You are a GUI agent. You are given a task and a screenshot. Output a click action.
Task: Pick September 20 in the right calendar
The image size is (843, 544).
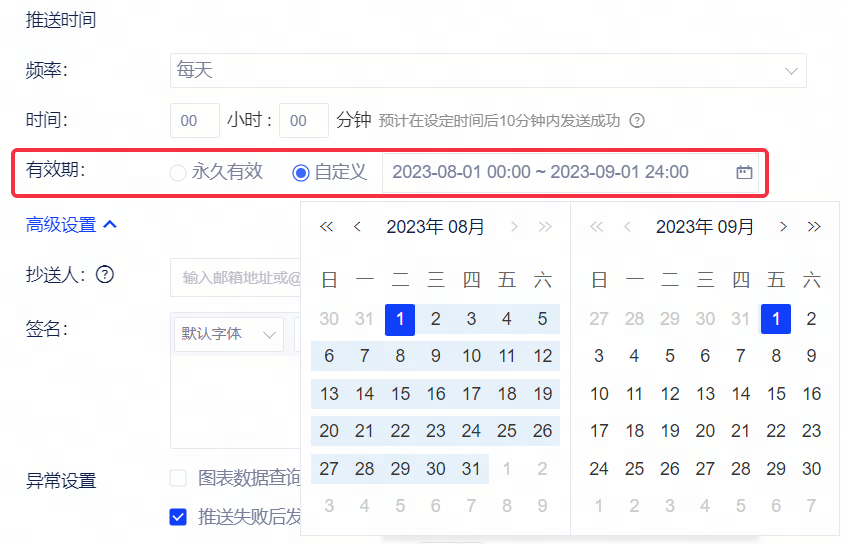coord(705,431)
